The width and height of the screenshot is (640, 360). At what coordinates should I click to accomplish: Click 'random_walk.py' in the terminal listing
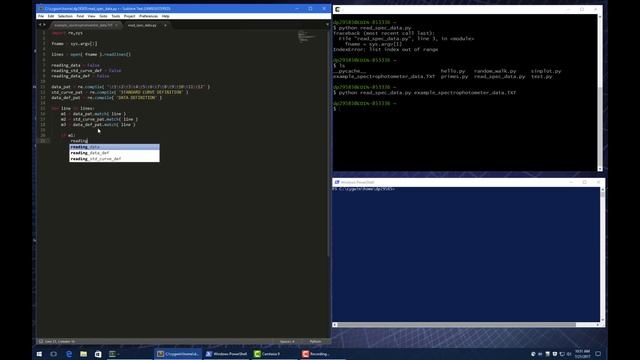click(495, 71)
